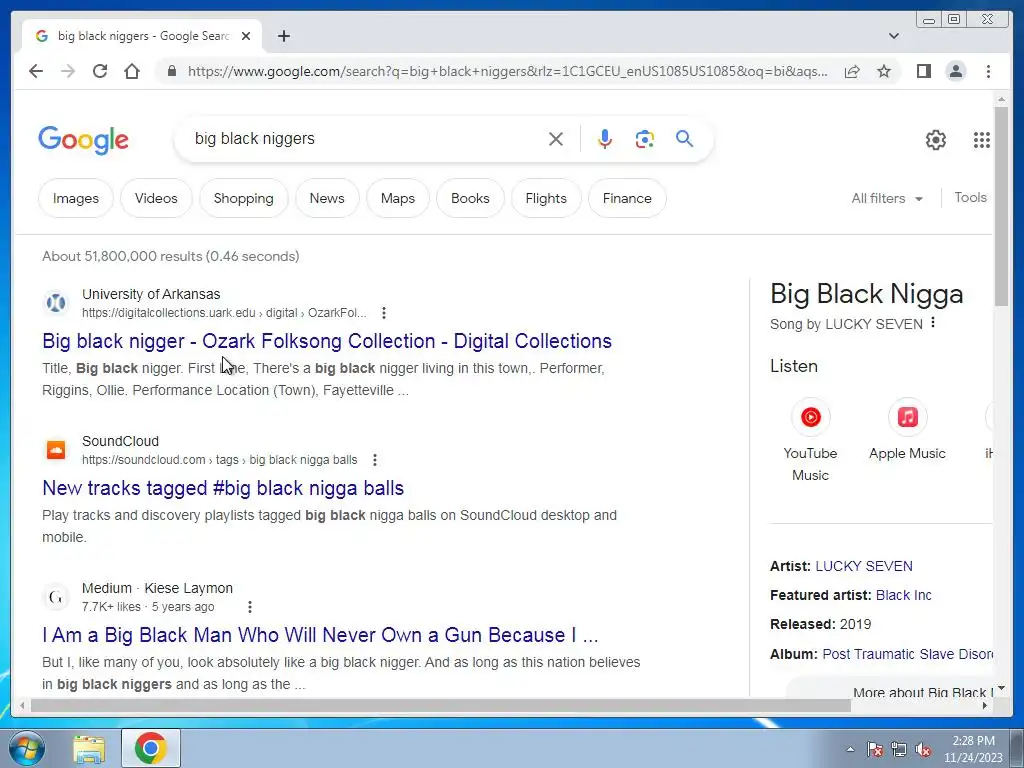Click the browser Forward arrow
Screen dimensions: 1024x768
click(x=68, y=71)
